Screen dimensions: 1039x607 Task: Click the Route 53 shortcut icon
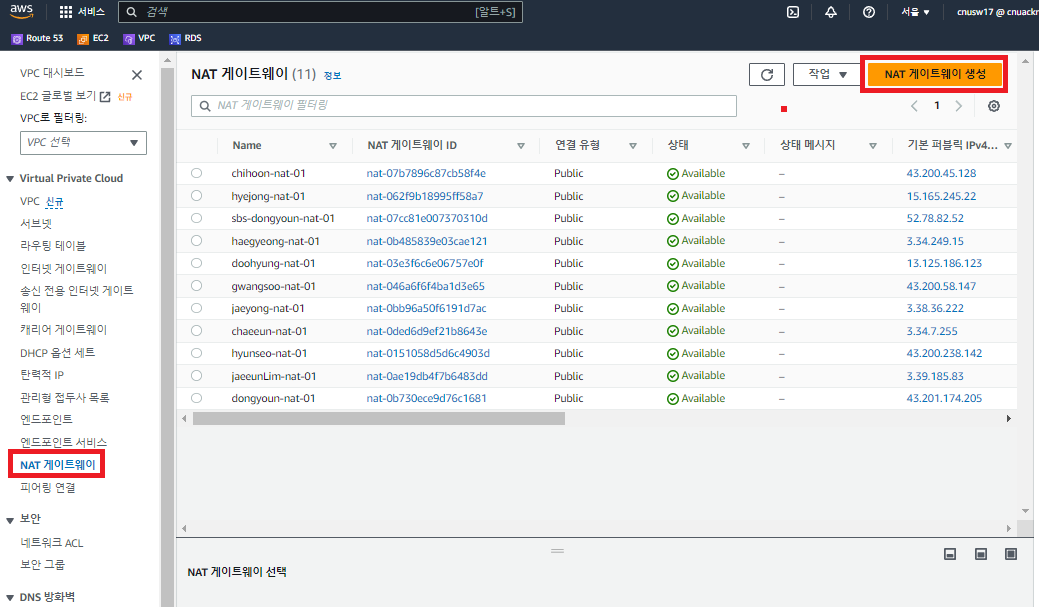click(x=17, y=39)
